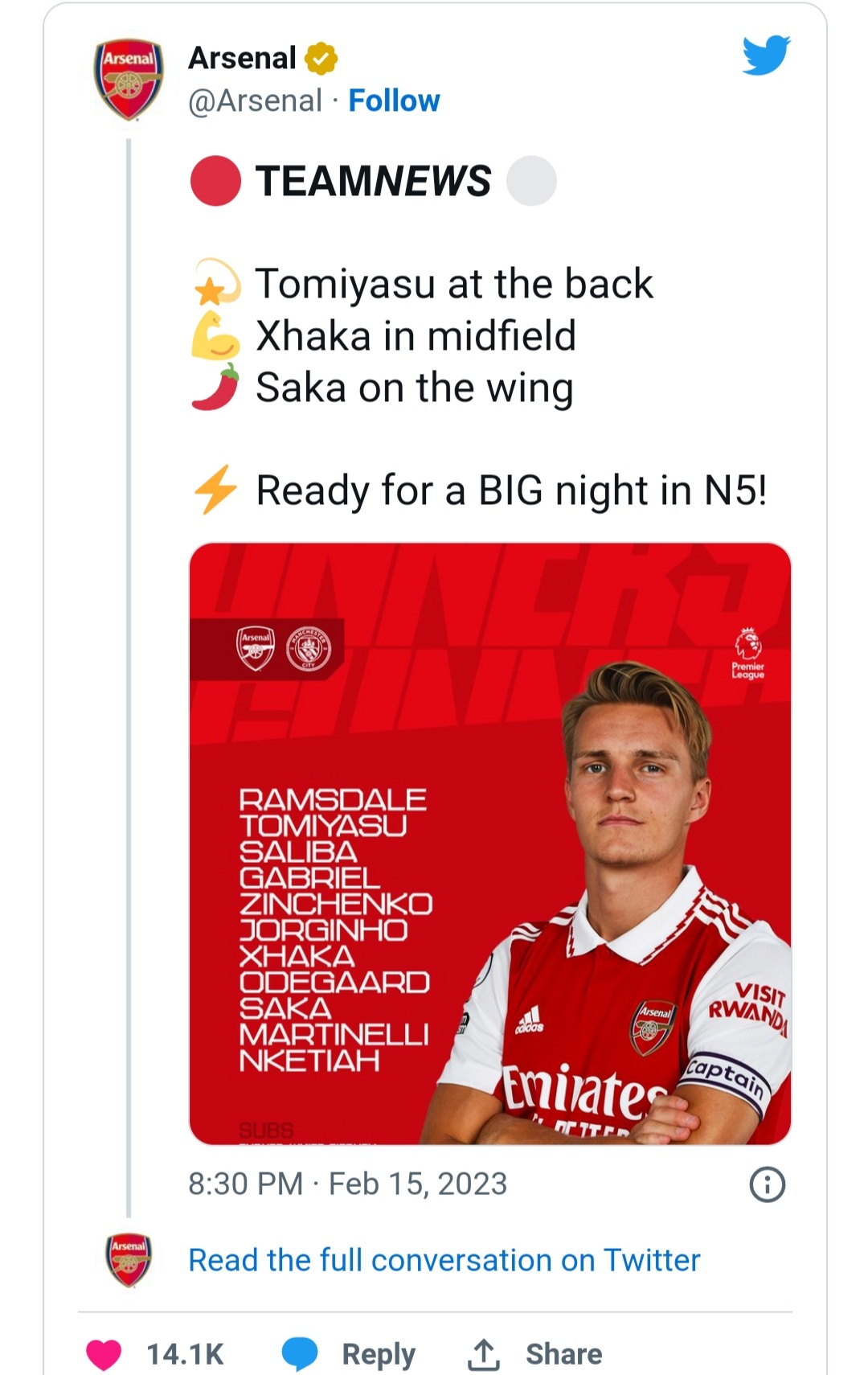868x1375 pixels.
Task: Click the gold verified badge
Action: 321,59
